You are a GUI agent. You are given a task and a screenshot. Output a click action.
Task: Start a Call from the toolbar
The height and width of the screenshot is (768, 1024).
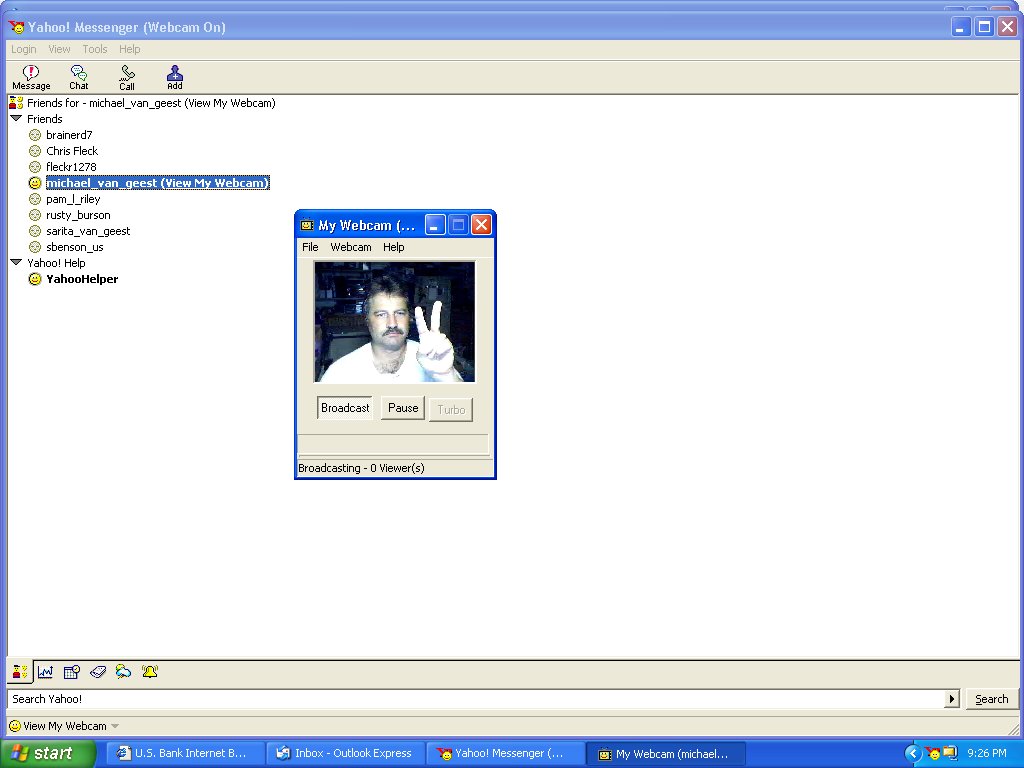coord(127,77)
